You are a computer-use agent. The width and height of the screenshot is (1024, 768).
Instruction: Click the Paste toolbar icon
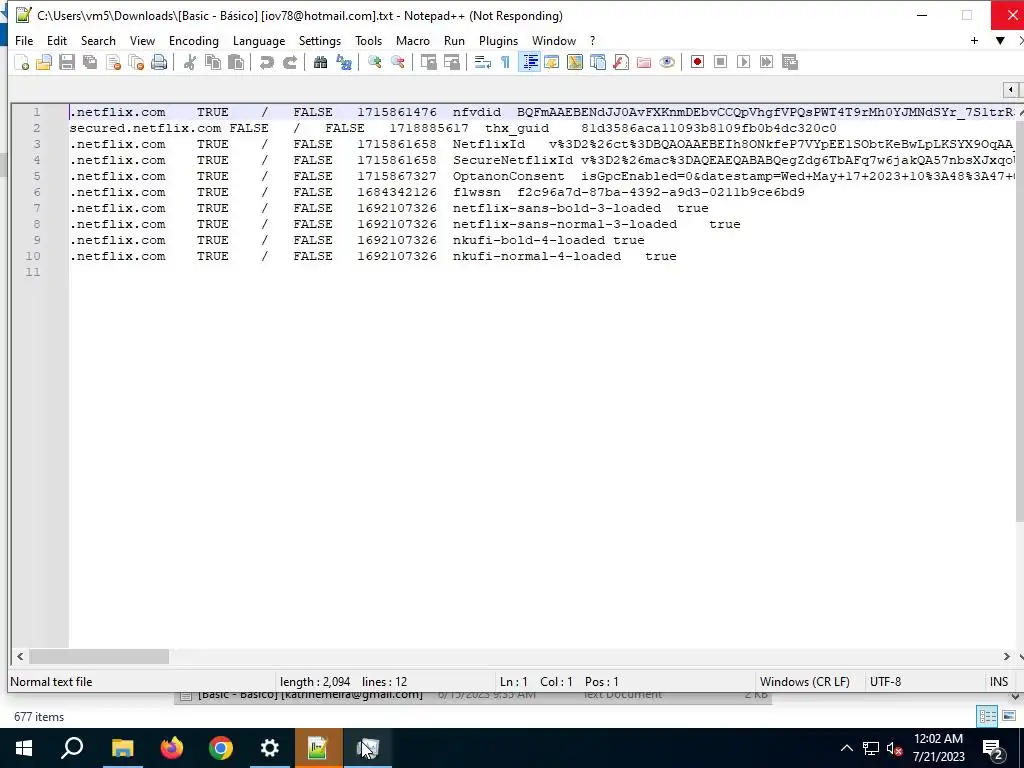point(236,62)
